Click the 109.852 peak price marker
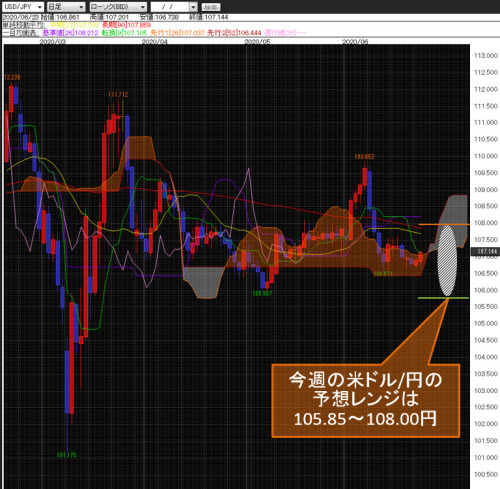 [x=364, y=157]
